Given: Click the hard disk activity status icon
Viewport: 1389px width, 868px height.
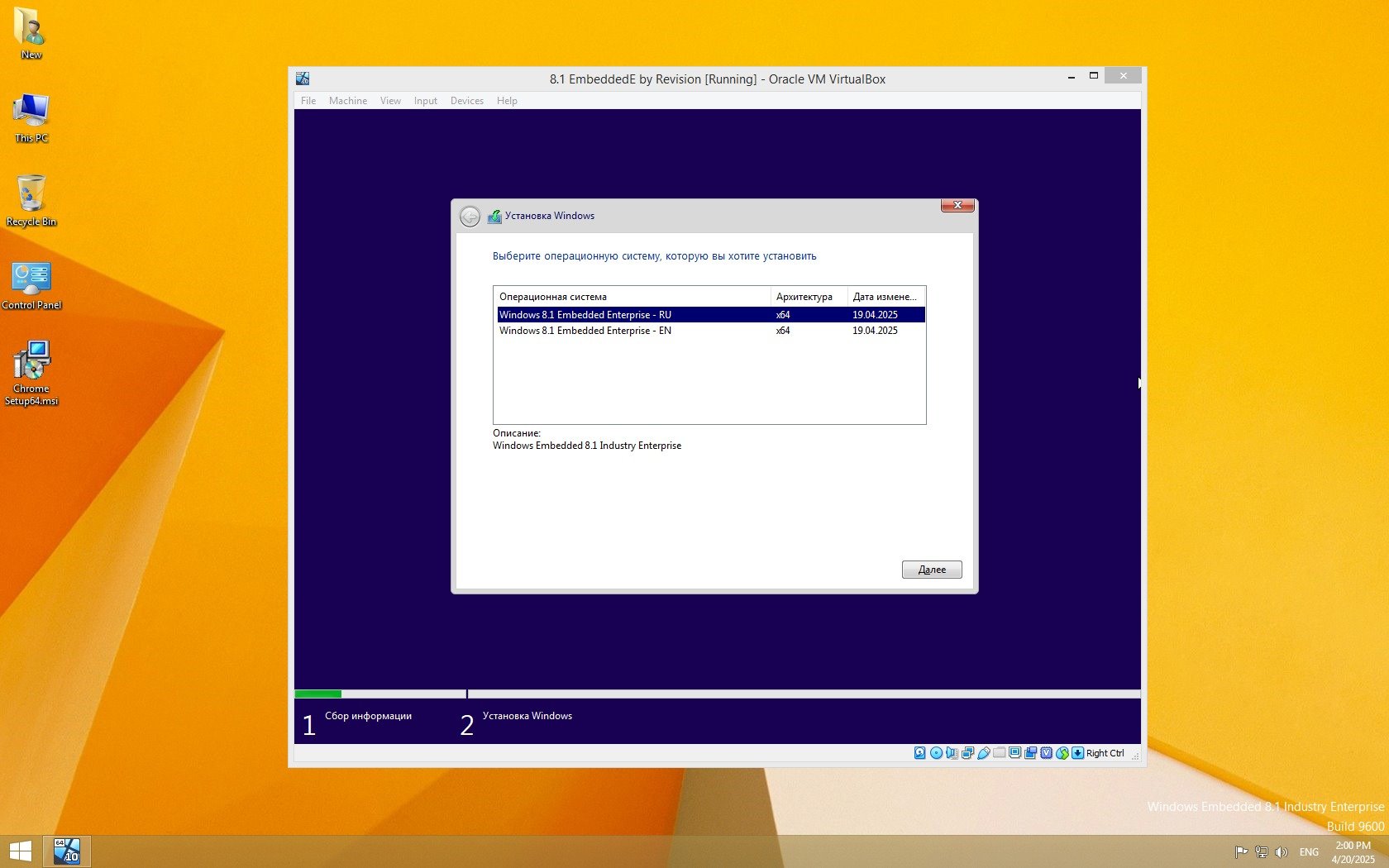Looking at the screenshot, I should [919, 753].
